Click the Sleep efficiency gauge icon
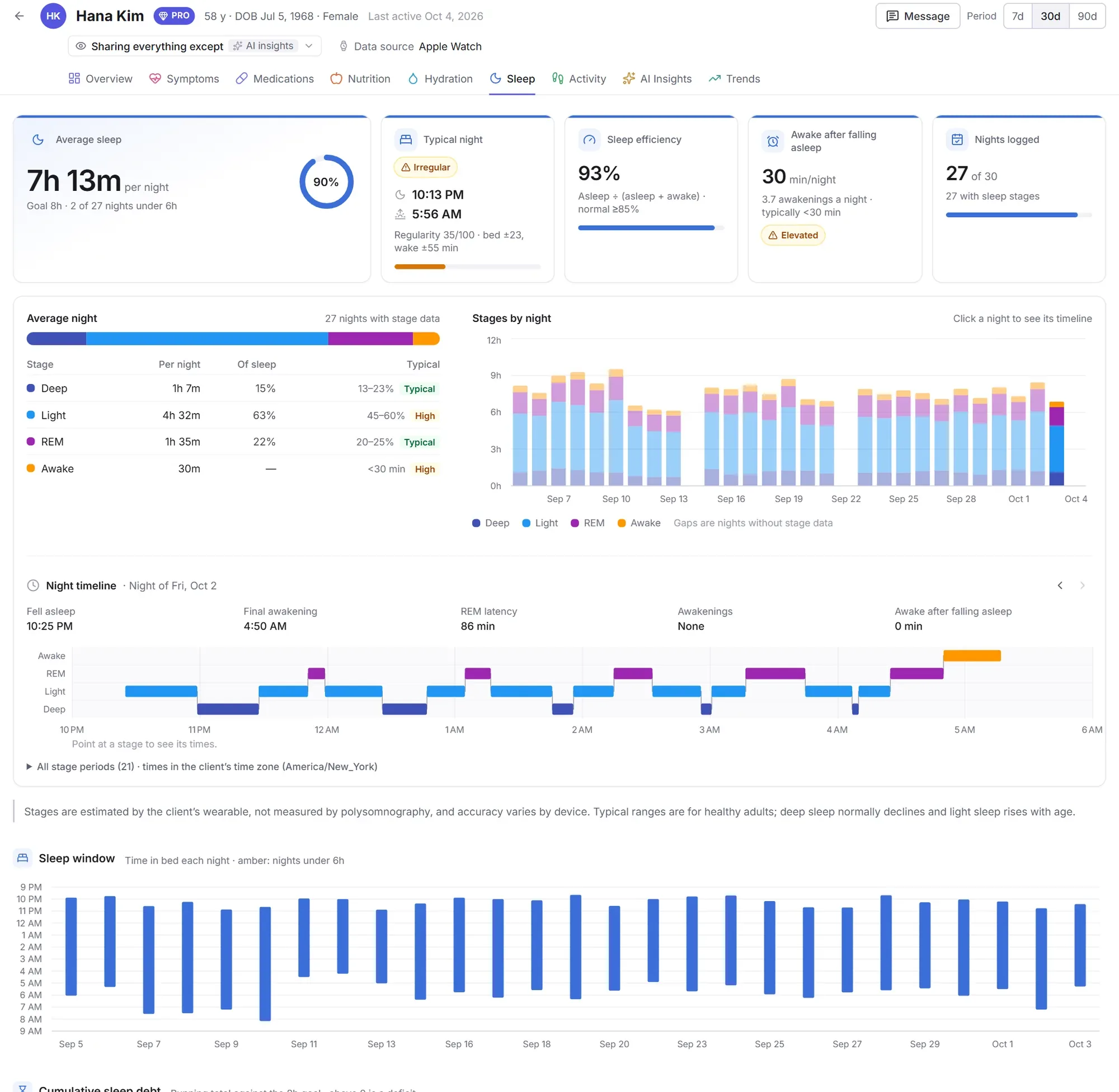This screenshot has height=1092, width=1119. pyautogui.click(x=589, y=139)
